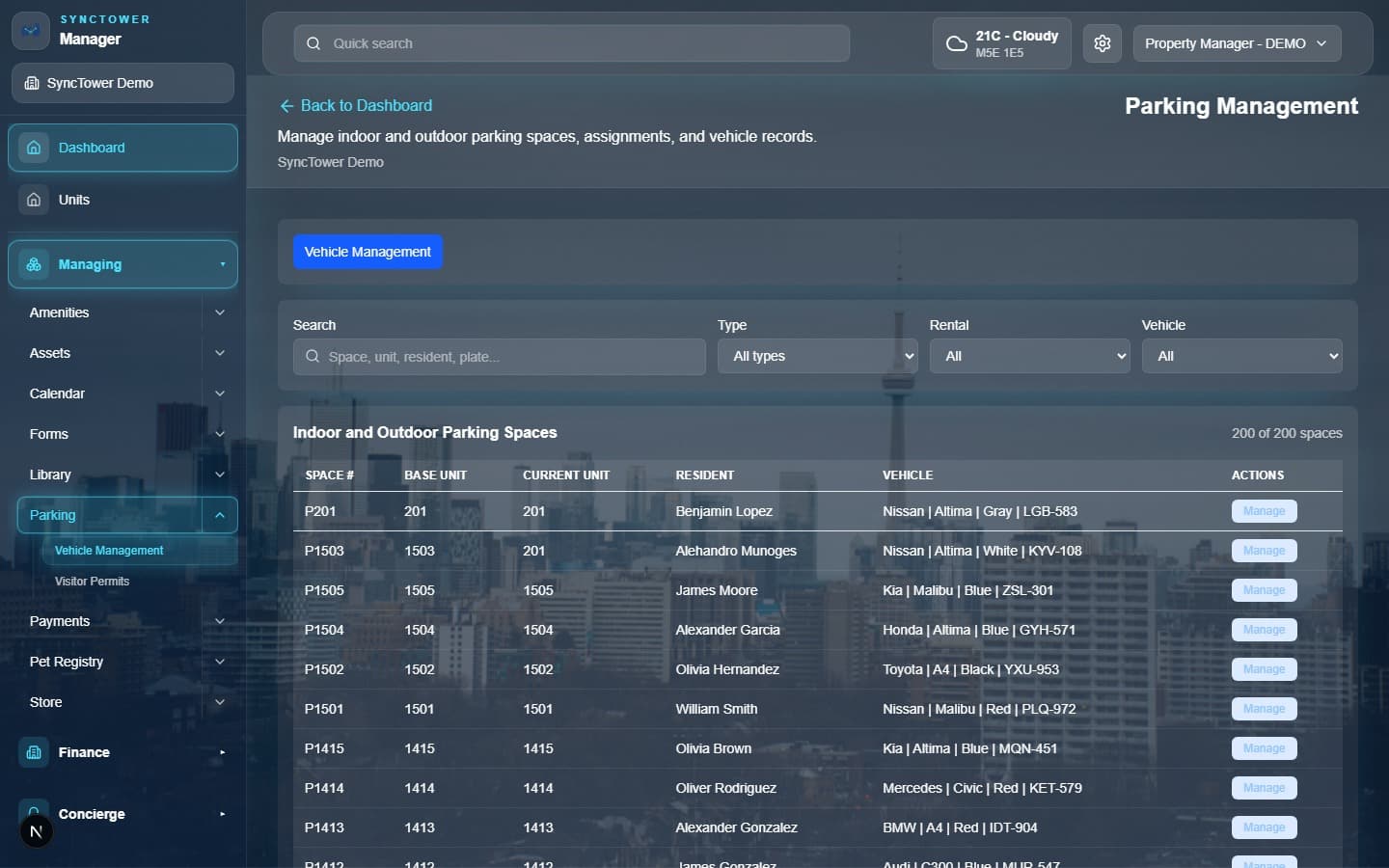The width and height of the screenshot is (1389, 868).
Task: Manage parking space P201
Action: 1264,511
